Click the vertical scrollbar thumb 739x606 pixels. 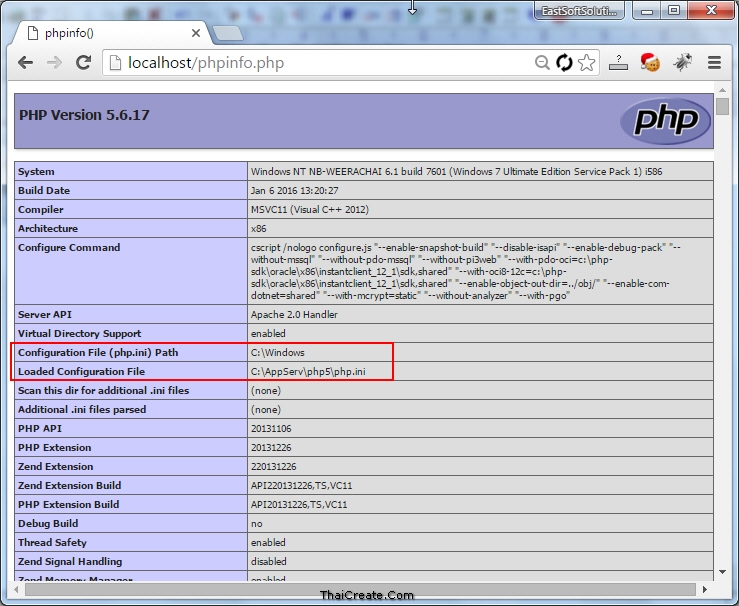click(x=722, y=106)
